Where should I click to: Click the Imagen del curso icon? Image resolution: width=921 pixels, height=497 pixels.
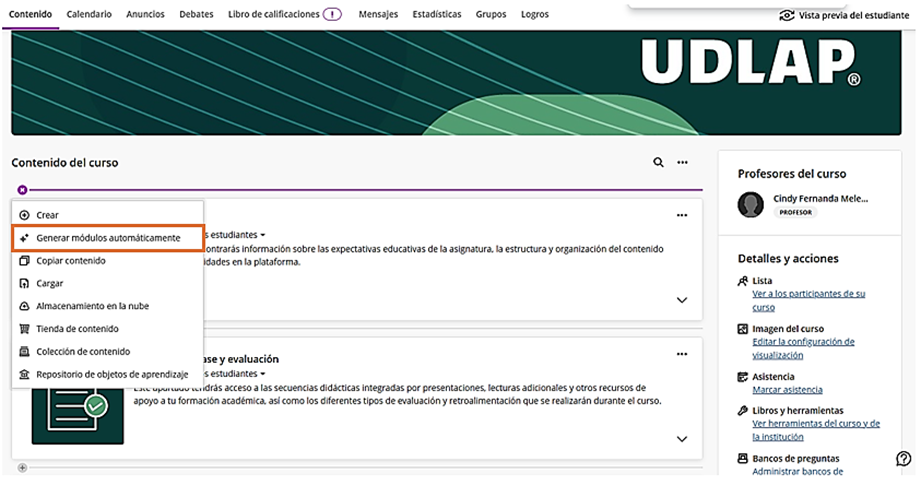[743, 329]
